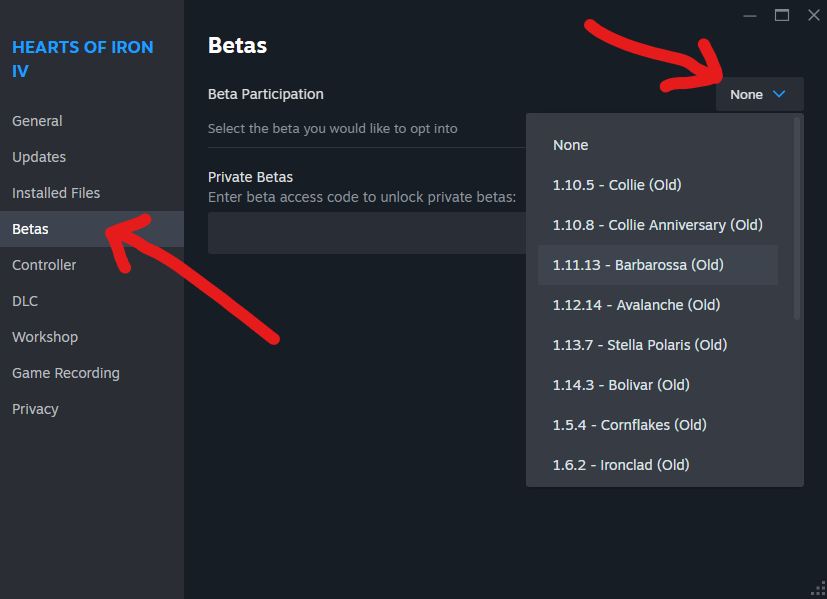Choose 1.10.5 - Collie (Old)

click(617, 185)
